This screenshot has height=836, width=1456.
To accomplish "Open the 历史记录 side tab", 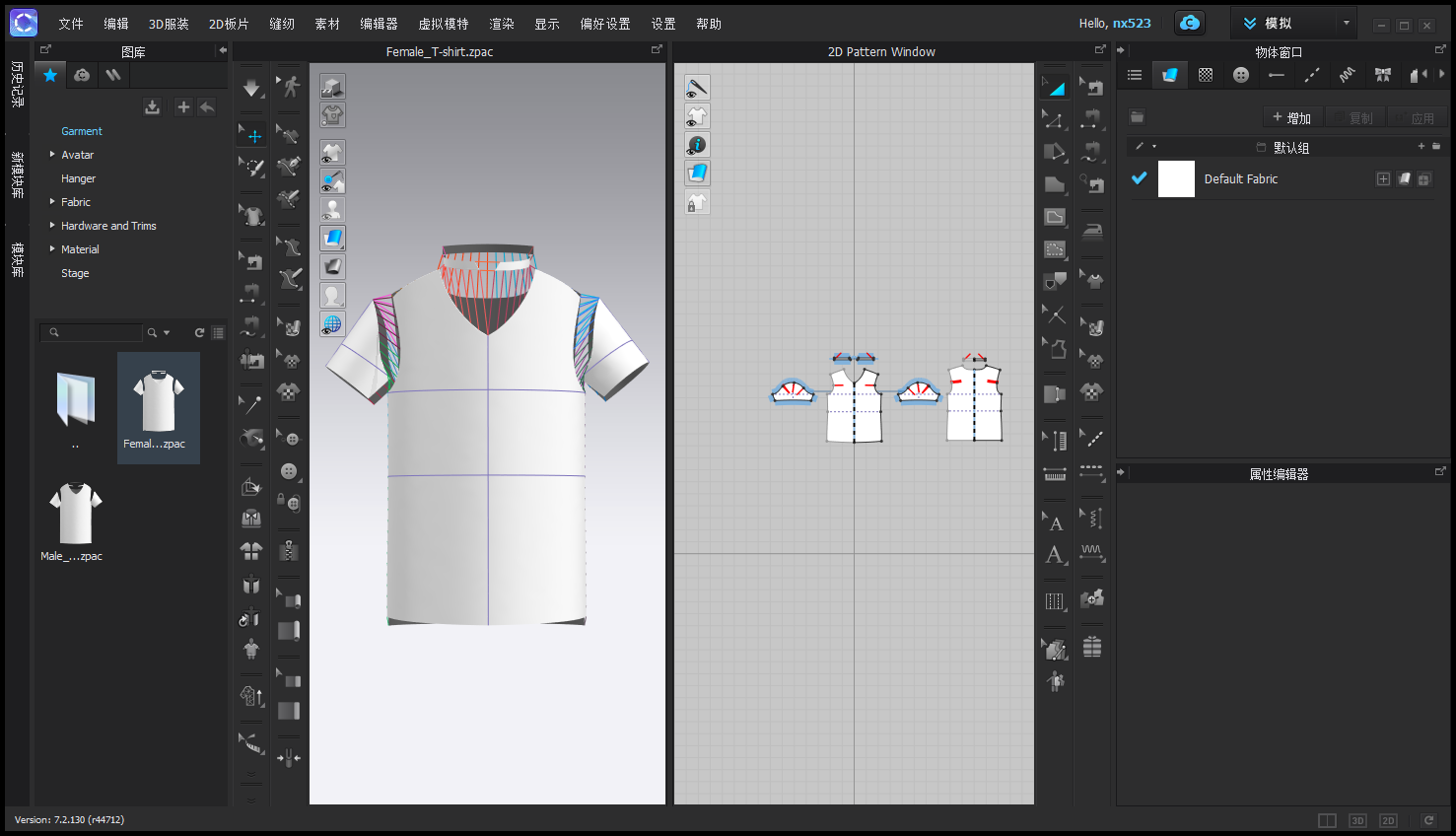I will (x=18, y=84).
